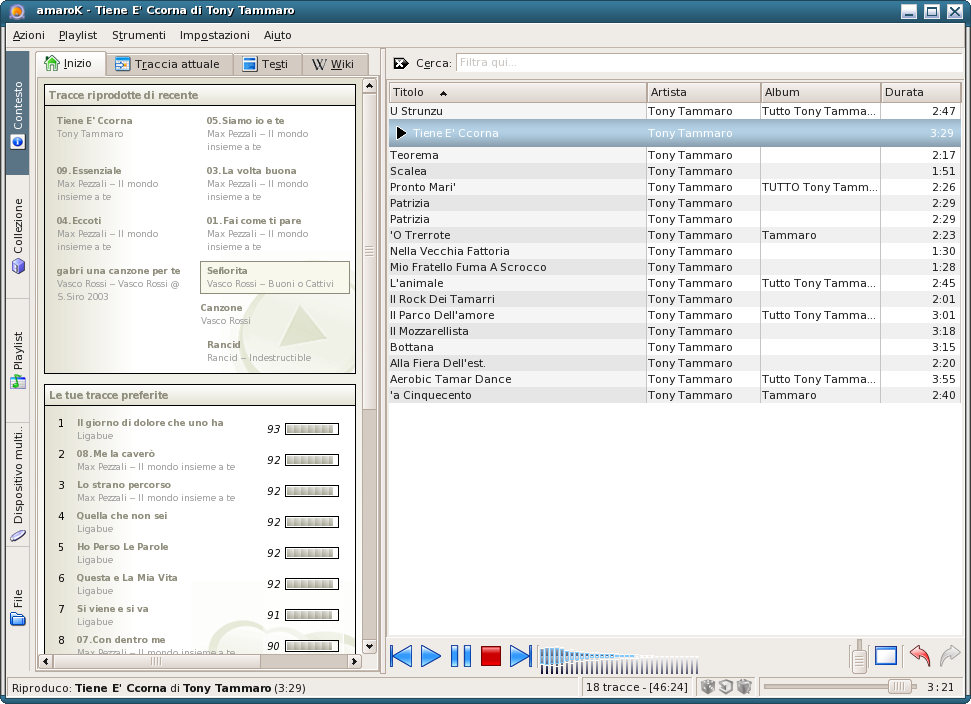Switch to the Inizio tab
Image resolution: width=971 pixels, height=704 pixels.
pyautogui.click(x=70, y=63)
